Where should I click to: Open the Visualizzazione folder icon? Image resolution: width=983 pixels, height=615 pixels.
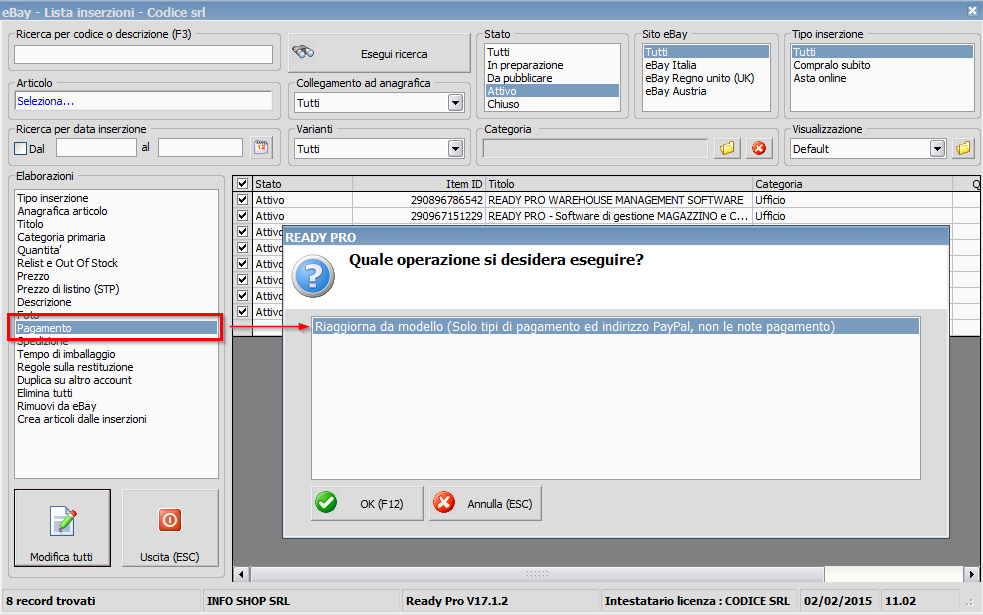pos(963,149)
